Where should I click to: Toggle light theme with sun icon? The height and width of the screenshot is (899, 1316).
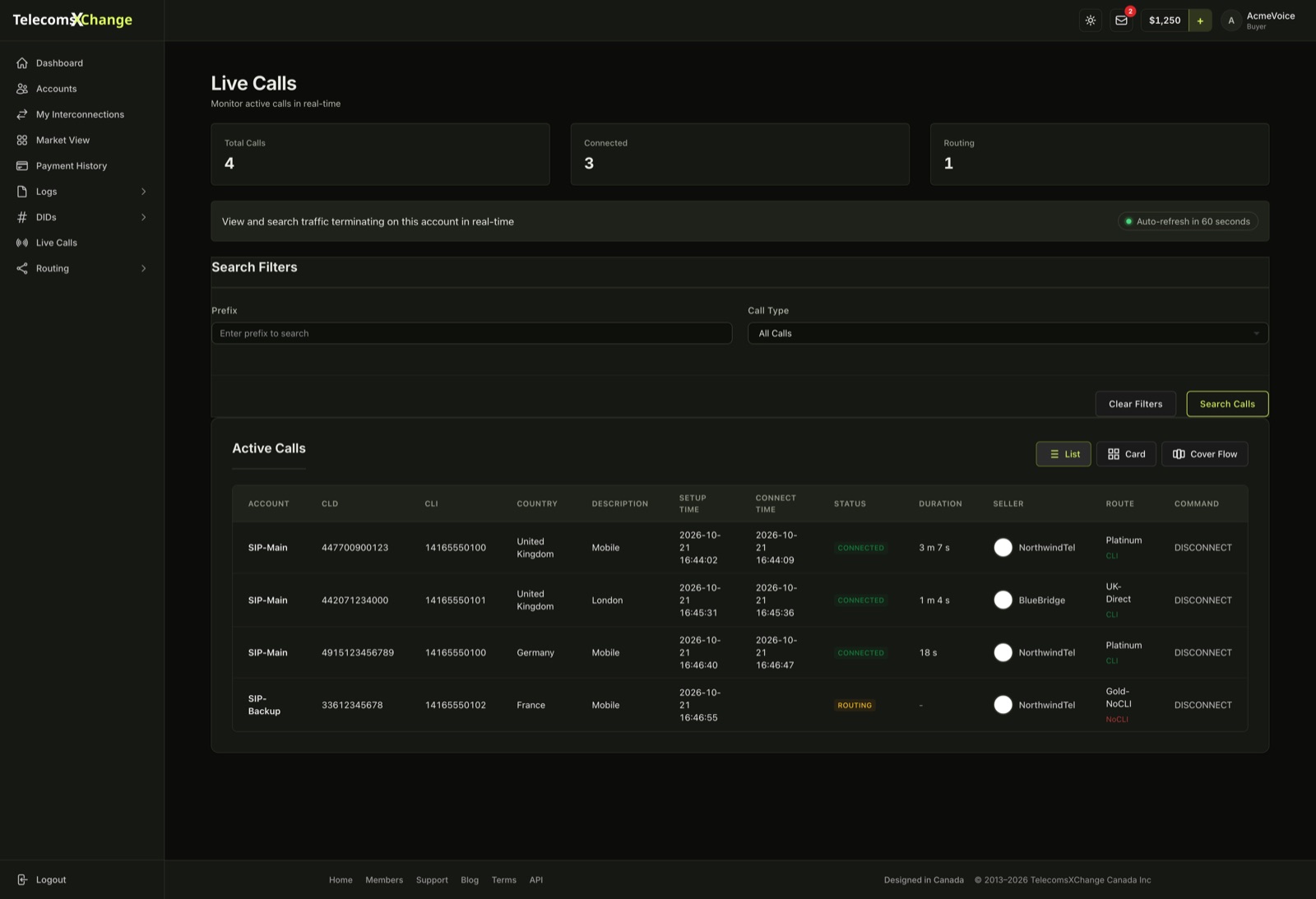pos(1091,21)
